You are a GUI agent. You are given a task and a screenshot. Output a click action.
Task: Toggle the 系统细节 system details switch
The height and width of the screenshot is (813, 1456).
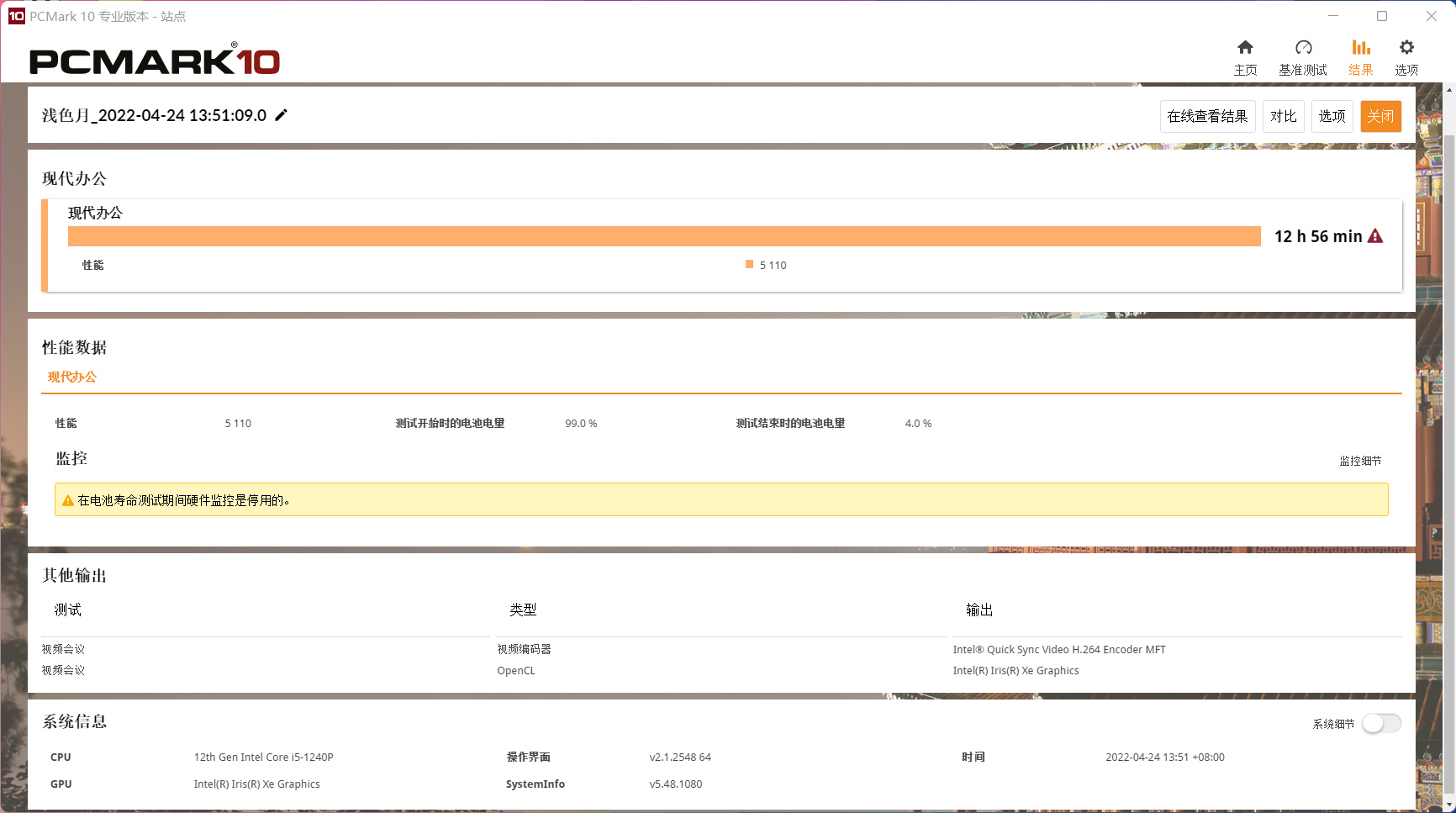click(x=1381, y=723)
